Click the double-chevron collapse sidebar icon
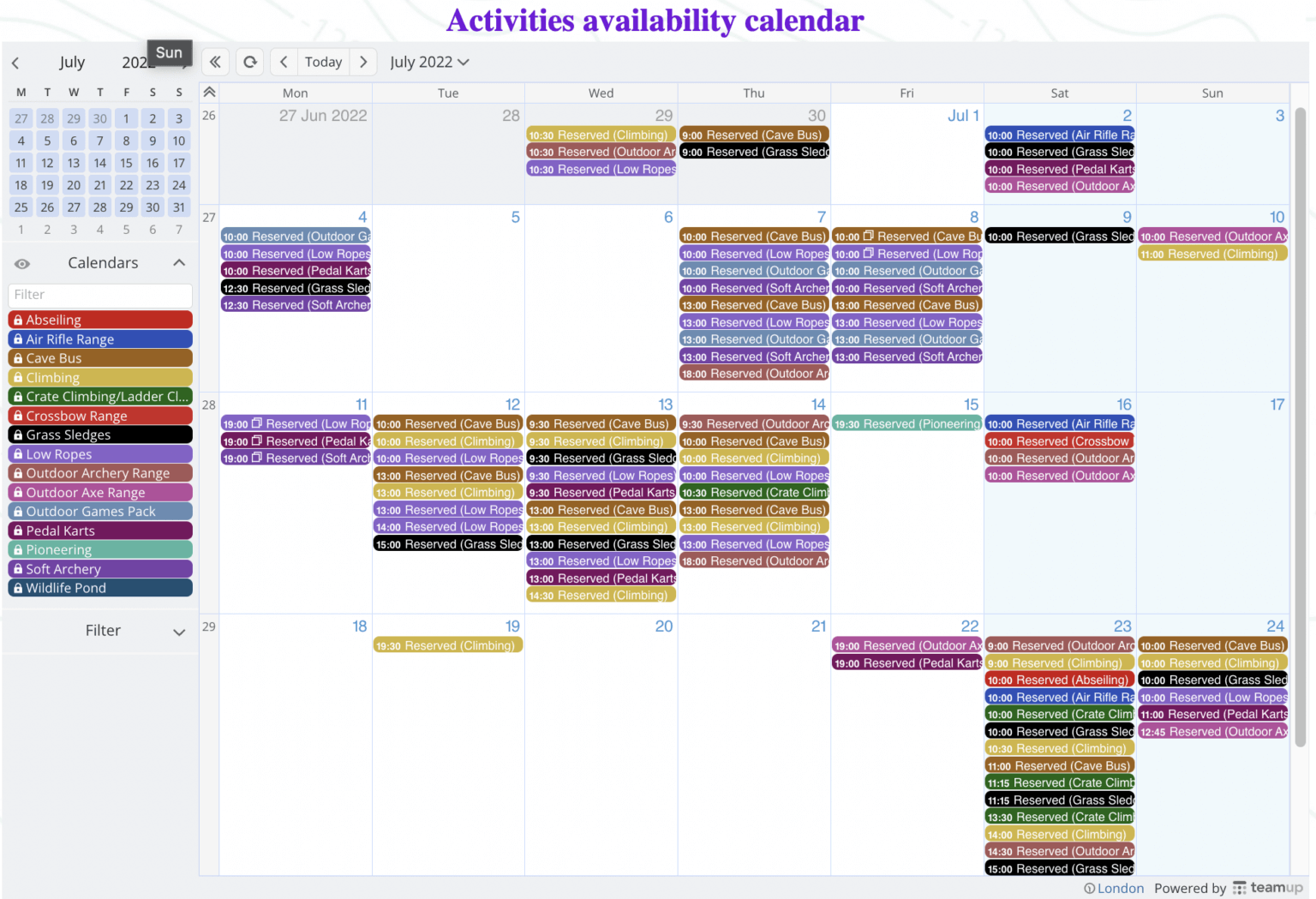 tap(215, 62)
